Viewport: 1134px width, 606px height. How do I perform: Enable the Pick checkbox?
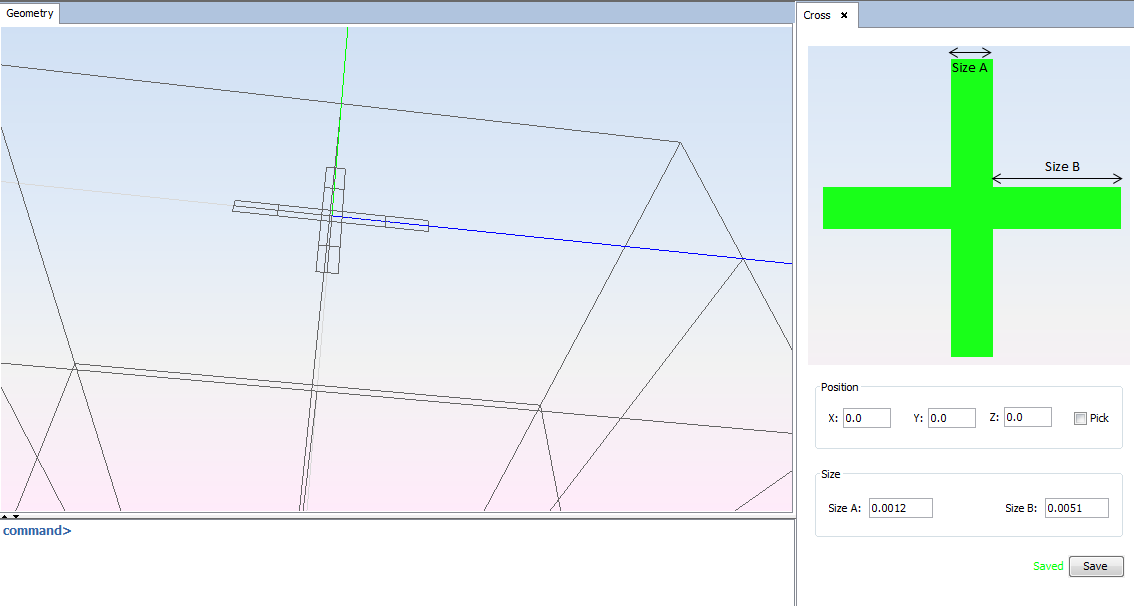point(1080,418)
